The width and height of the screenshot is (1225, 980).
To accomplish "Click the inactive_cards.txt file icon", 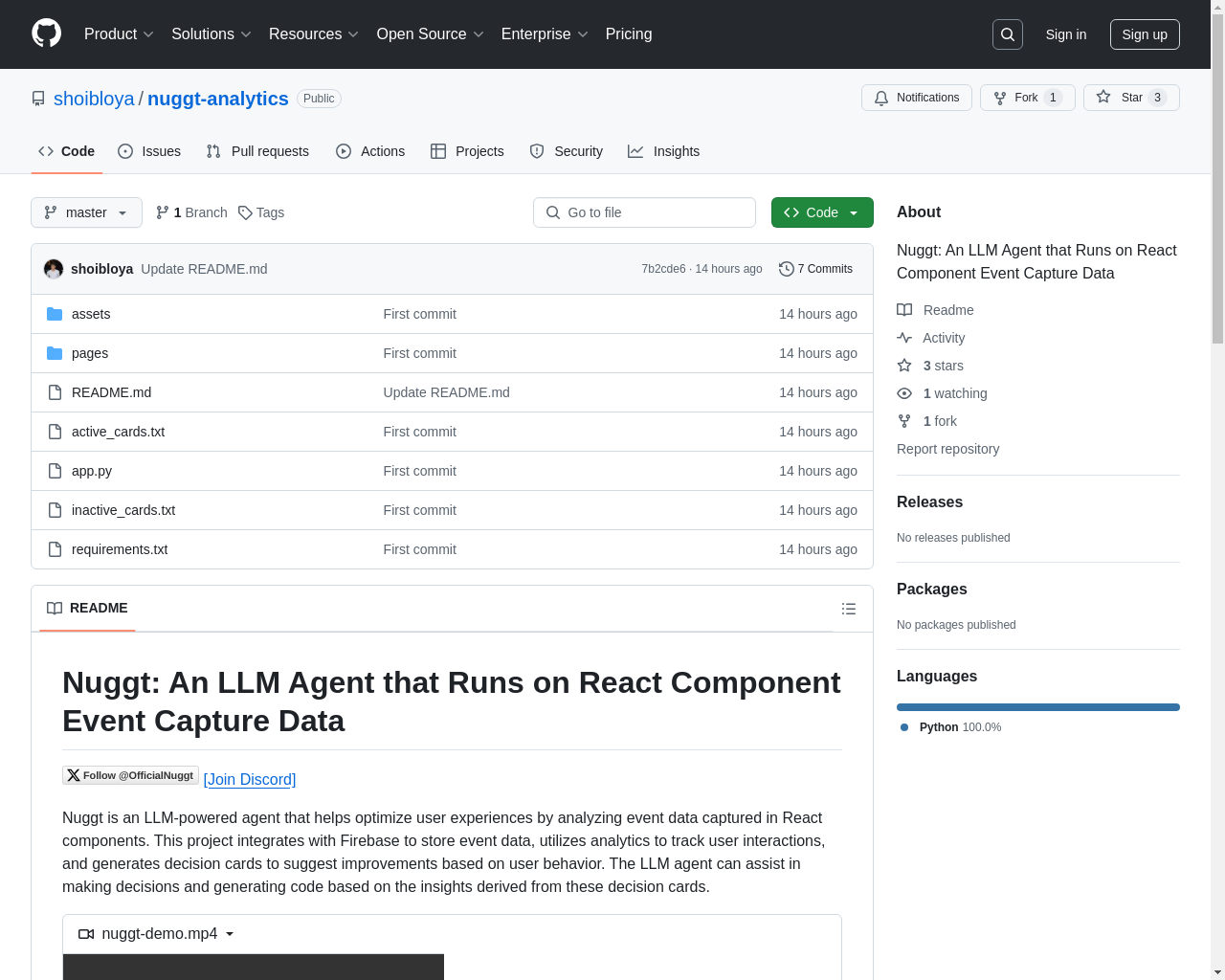I will [55, 510].
